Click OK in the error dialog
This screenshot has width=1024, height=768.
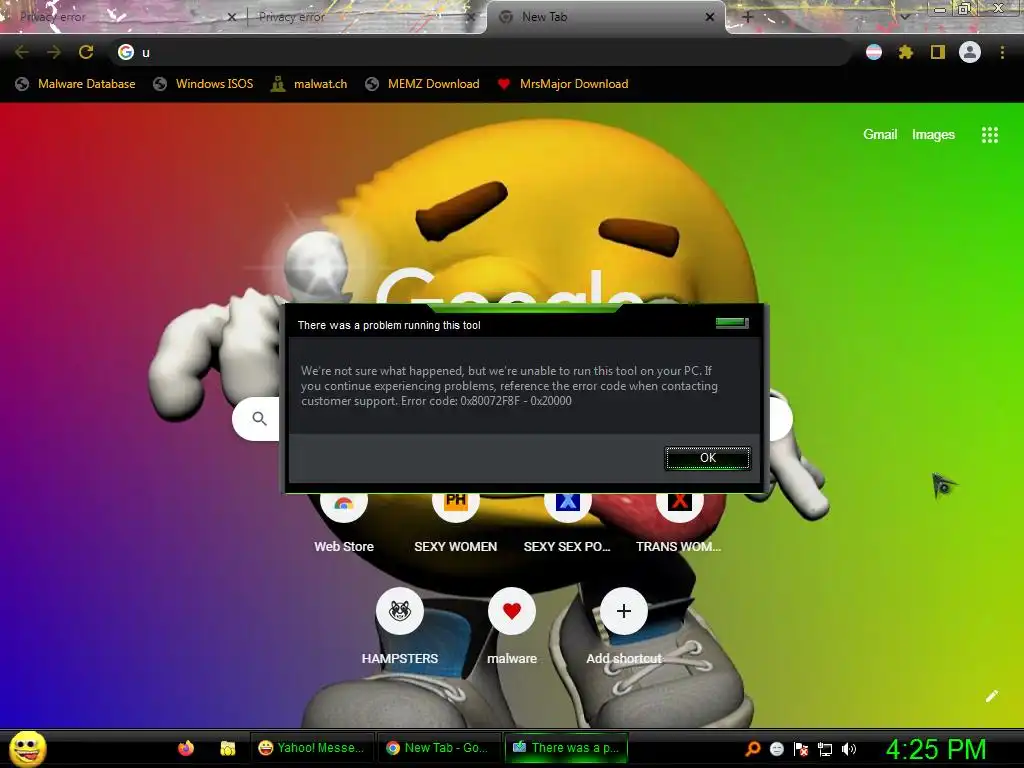point(708,458)
